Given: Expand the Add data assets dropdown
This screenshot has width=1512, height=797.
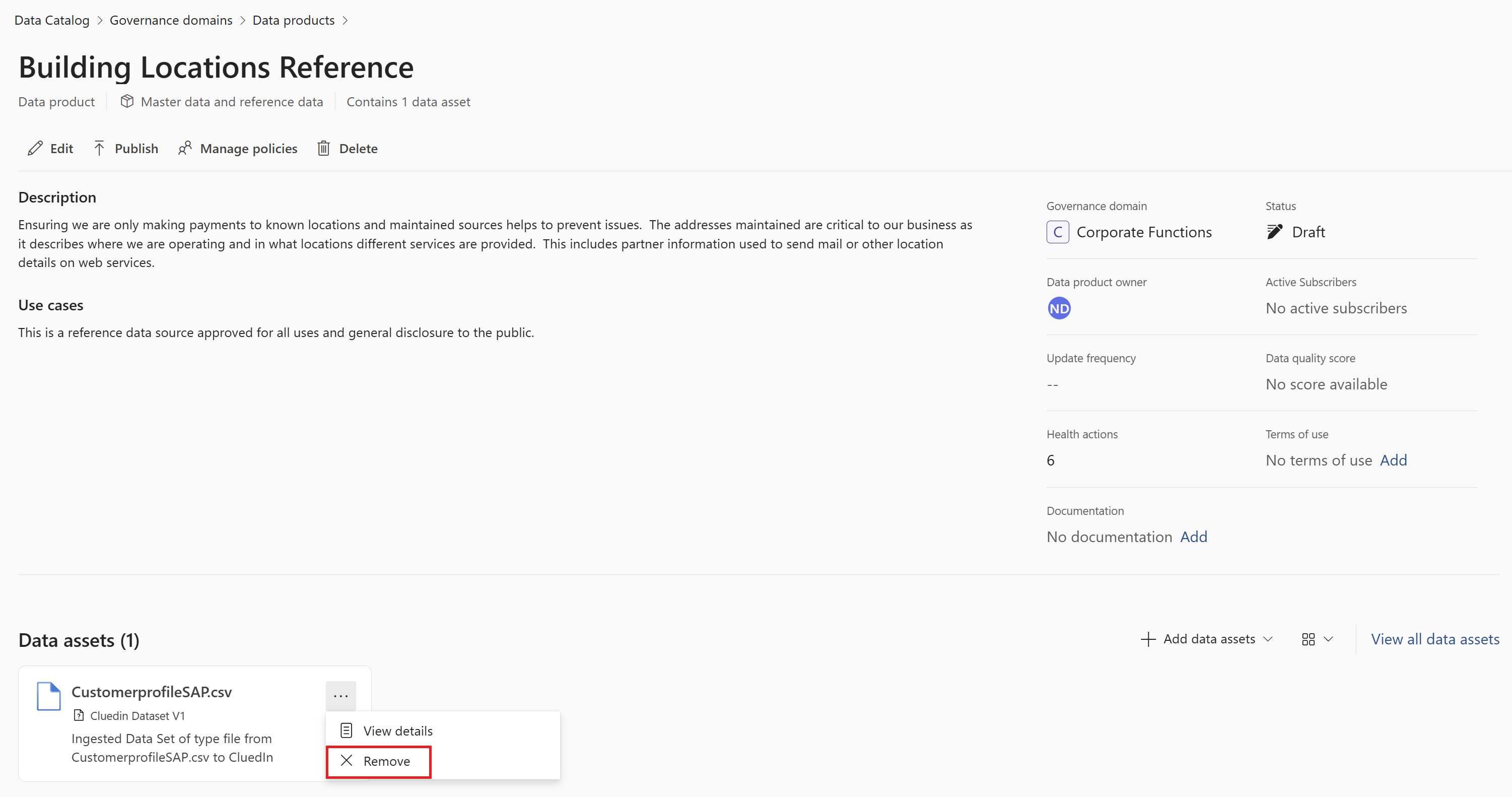Looking at the screenshot, I should [1268, 639].
